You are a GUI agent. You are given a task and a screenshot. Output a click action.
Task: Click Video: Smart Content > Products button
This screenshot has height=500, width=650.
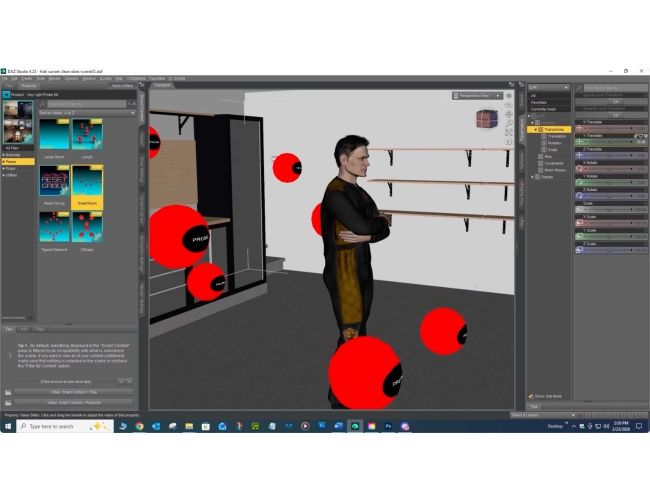(74, 403)
